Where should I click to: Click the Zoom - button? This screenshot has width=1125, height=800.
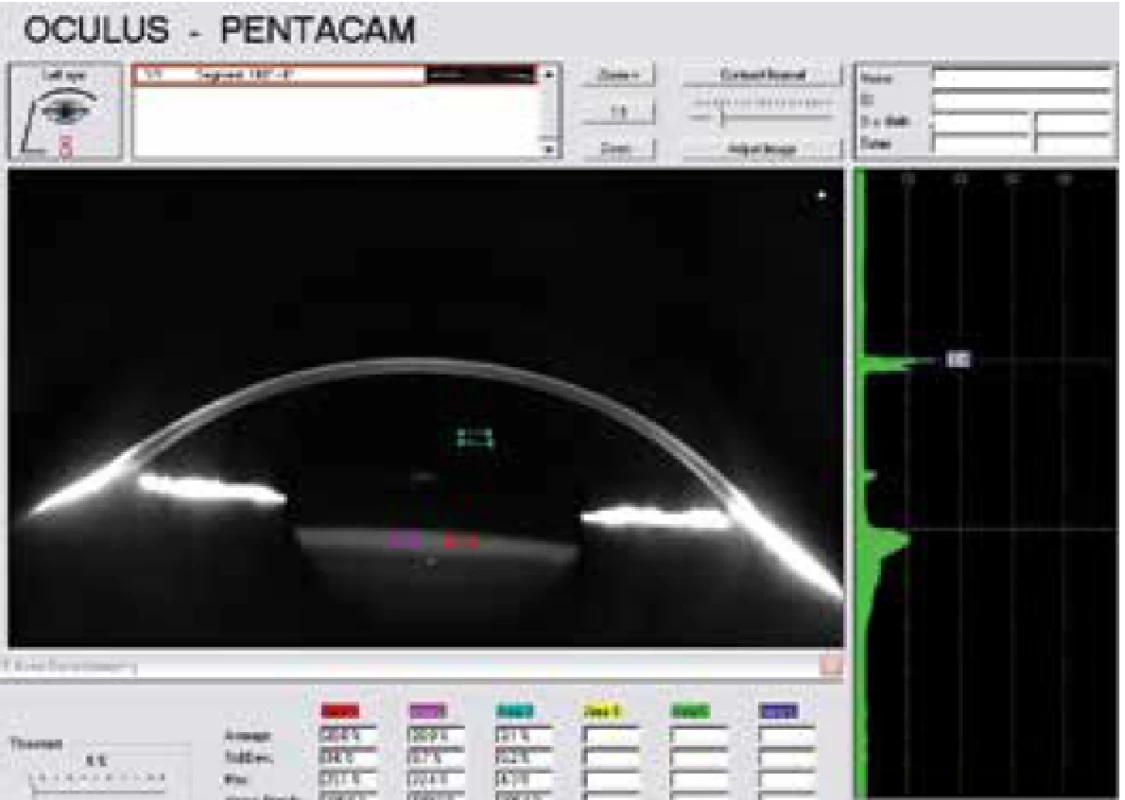[618, 149]
